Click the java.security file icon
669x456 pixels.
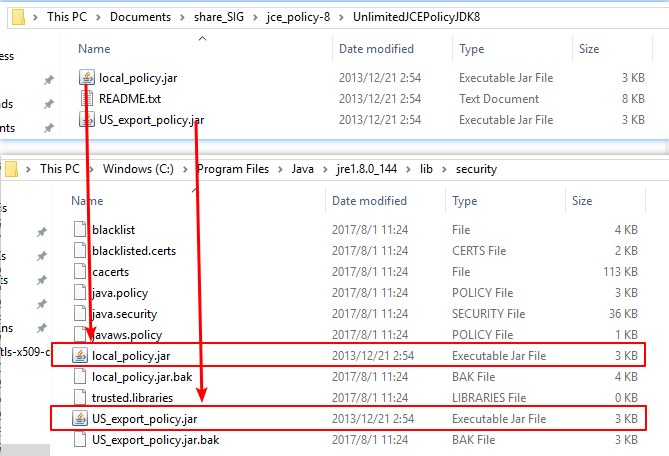(80, 314)
